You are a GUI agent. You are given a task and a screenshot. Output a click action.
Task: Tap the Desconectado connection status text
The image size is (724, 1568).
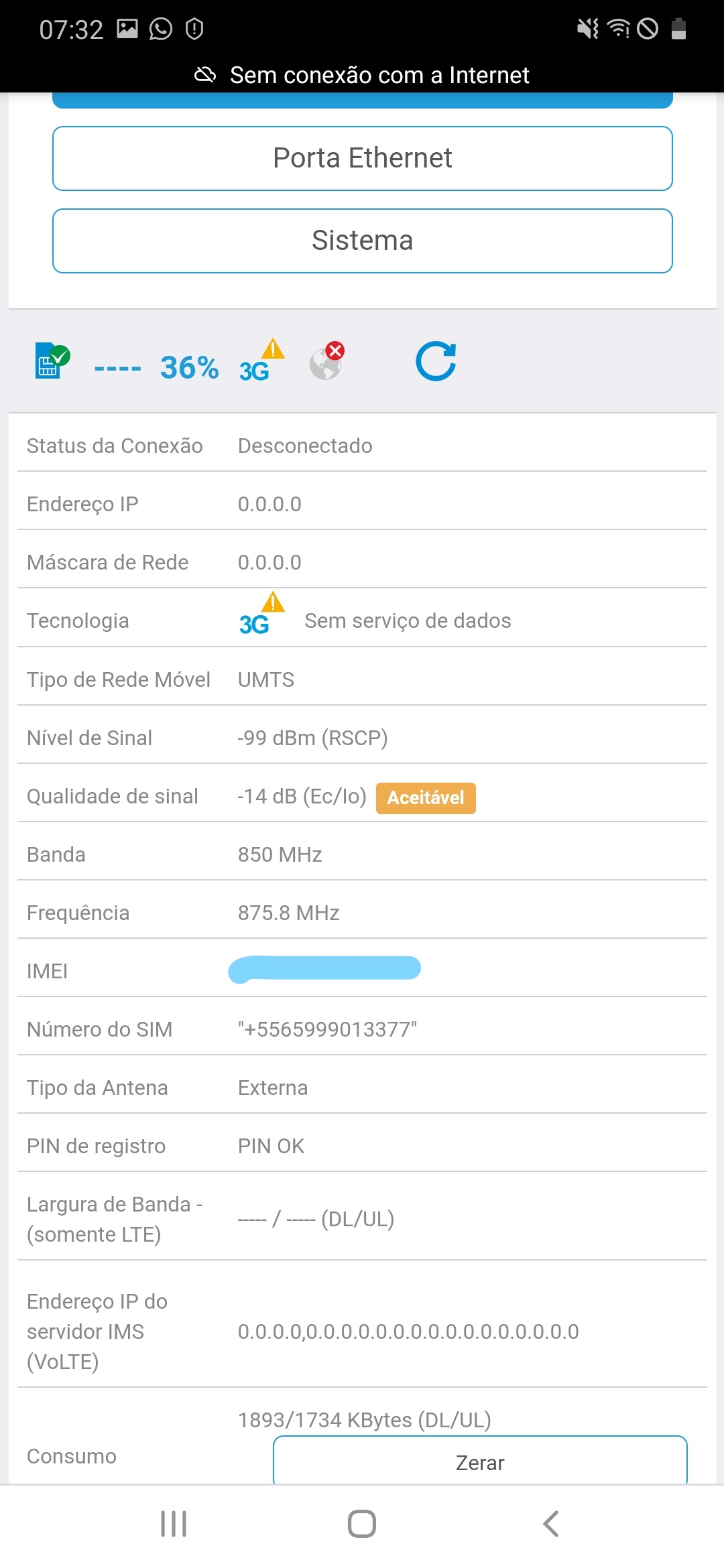[305, 446]
